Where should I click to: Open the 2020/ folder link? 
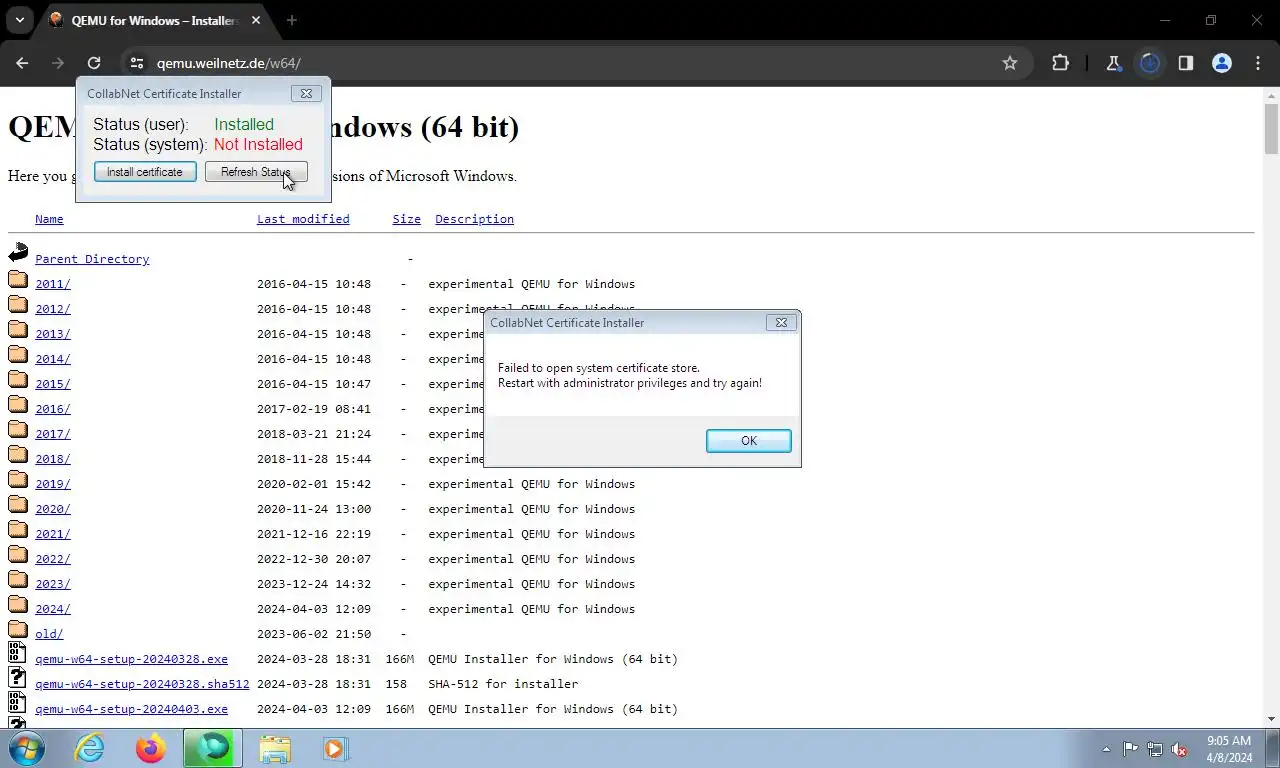(x=53, y=509)
